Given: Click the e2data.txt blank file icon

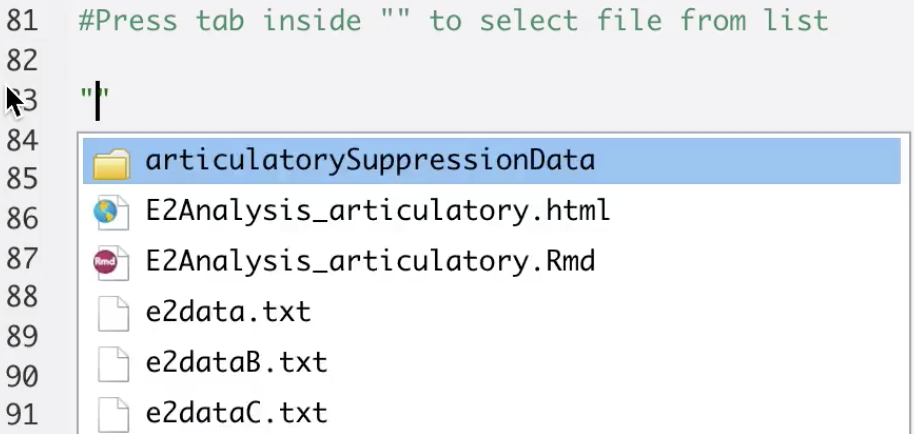Looking at the screenshot, I should tap(113, 313).
